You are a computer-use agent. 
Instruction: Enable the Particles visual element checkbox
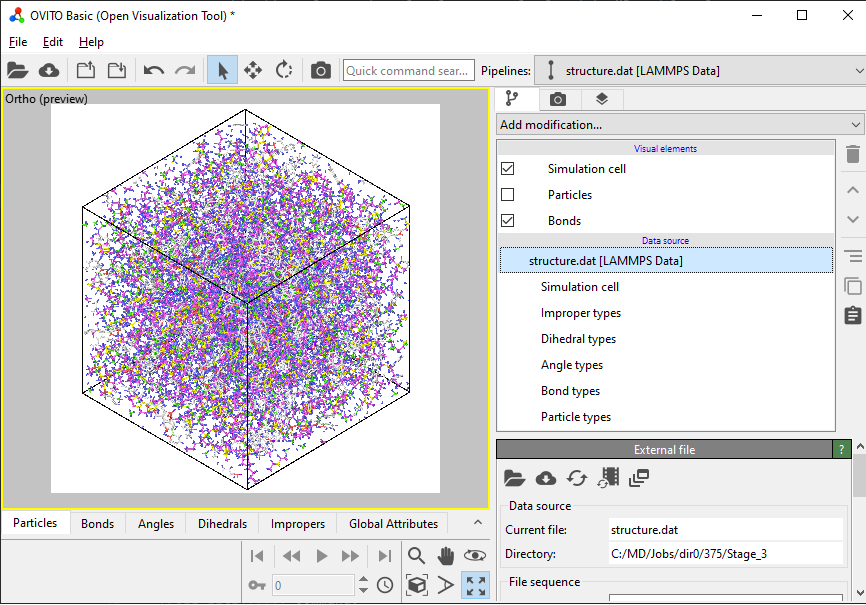coord(508,194)
